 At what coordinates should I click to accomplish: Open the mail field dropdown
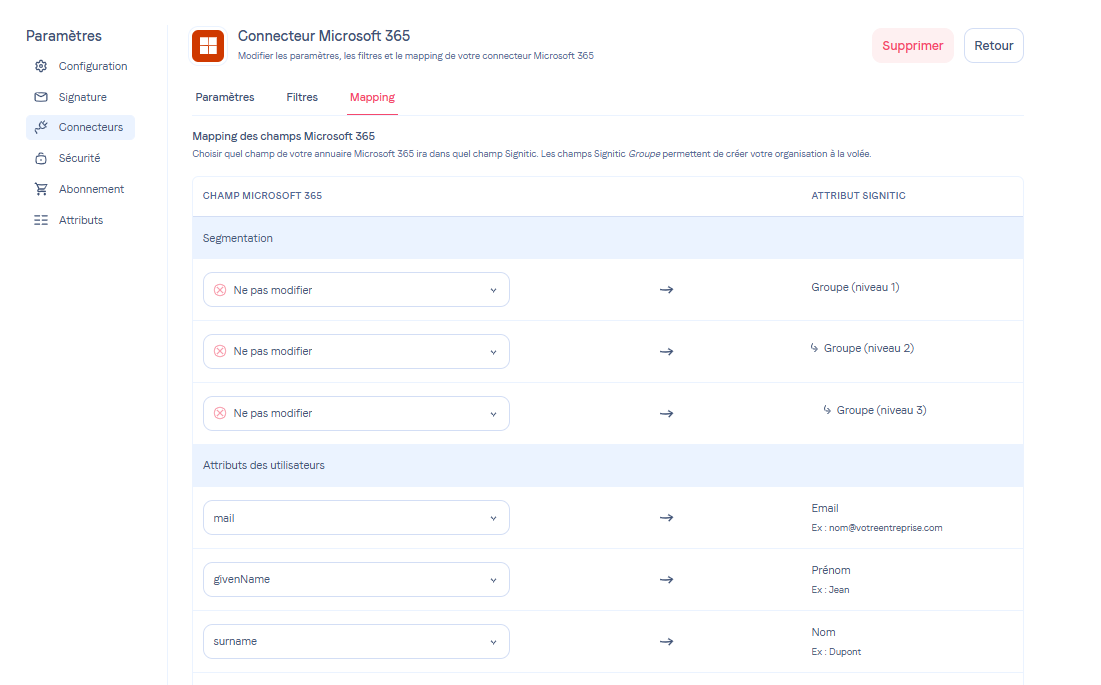[356, 518]
